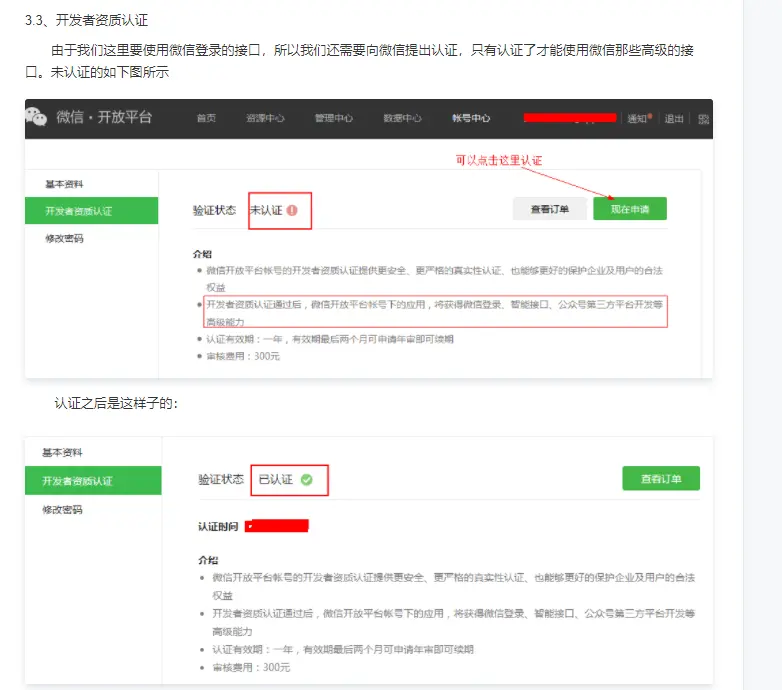
Task: Click the 未认证 status text
Action: pos(266,210)
